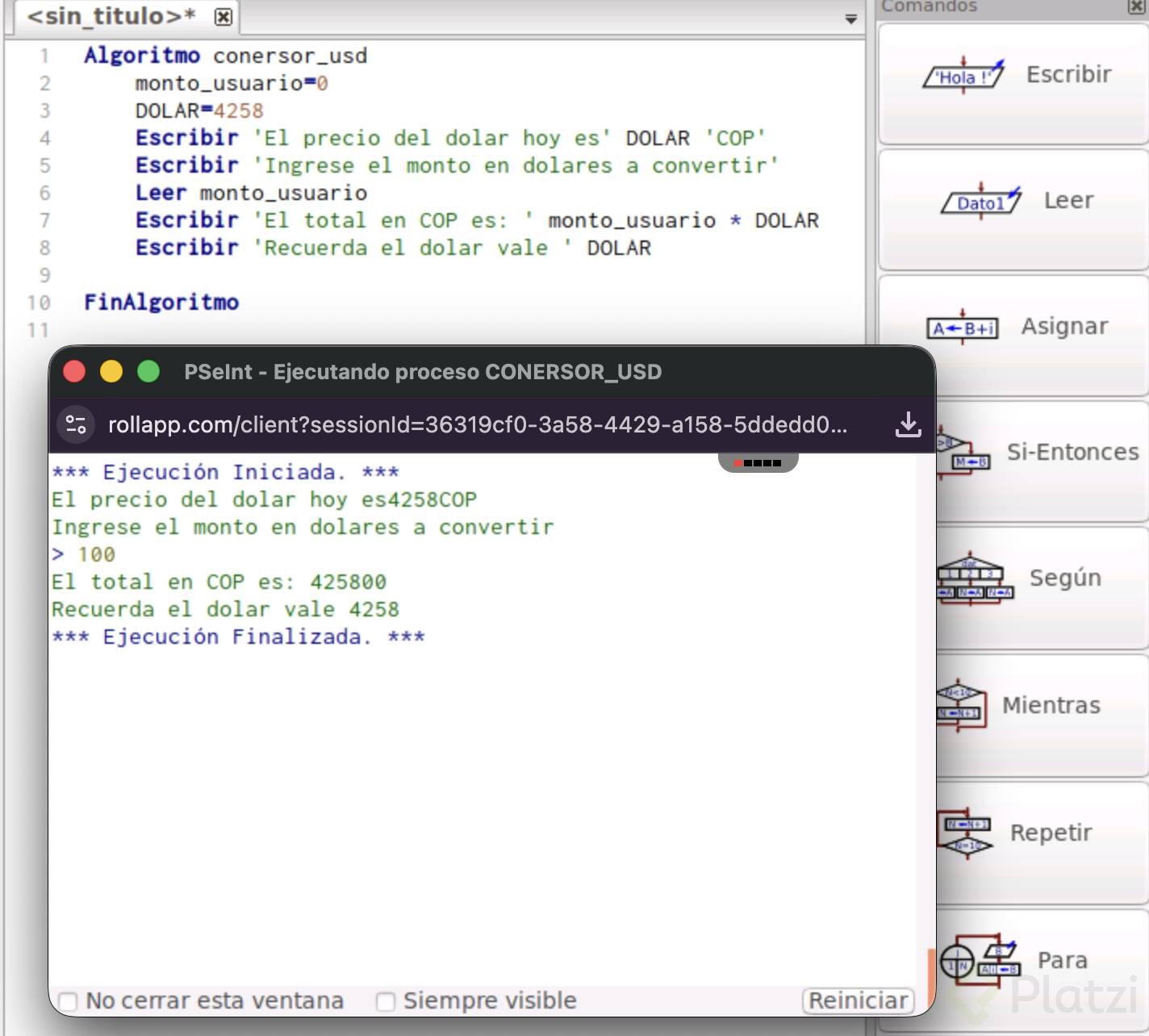Click the recording indicator pill on console
The image size is (1149, 1036).
tap(758, 462)
